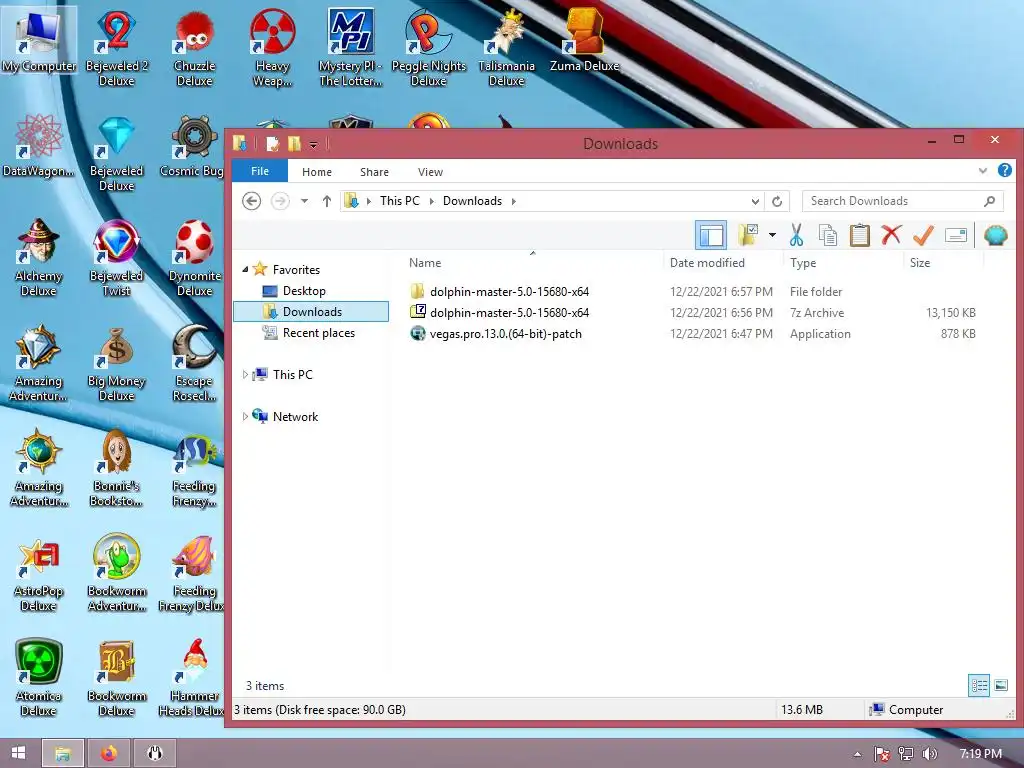The height and width of the screenshot is (768, 1024).
Task: Select Bookworm Deluxe desktop shortcut
Action: tap(116, 679)
